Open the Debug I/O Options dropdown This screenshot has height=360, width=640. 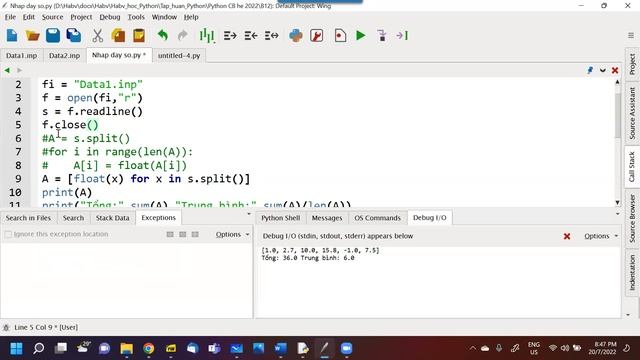coord(601,236)
